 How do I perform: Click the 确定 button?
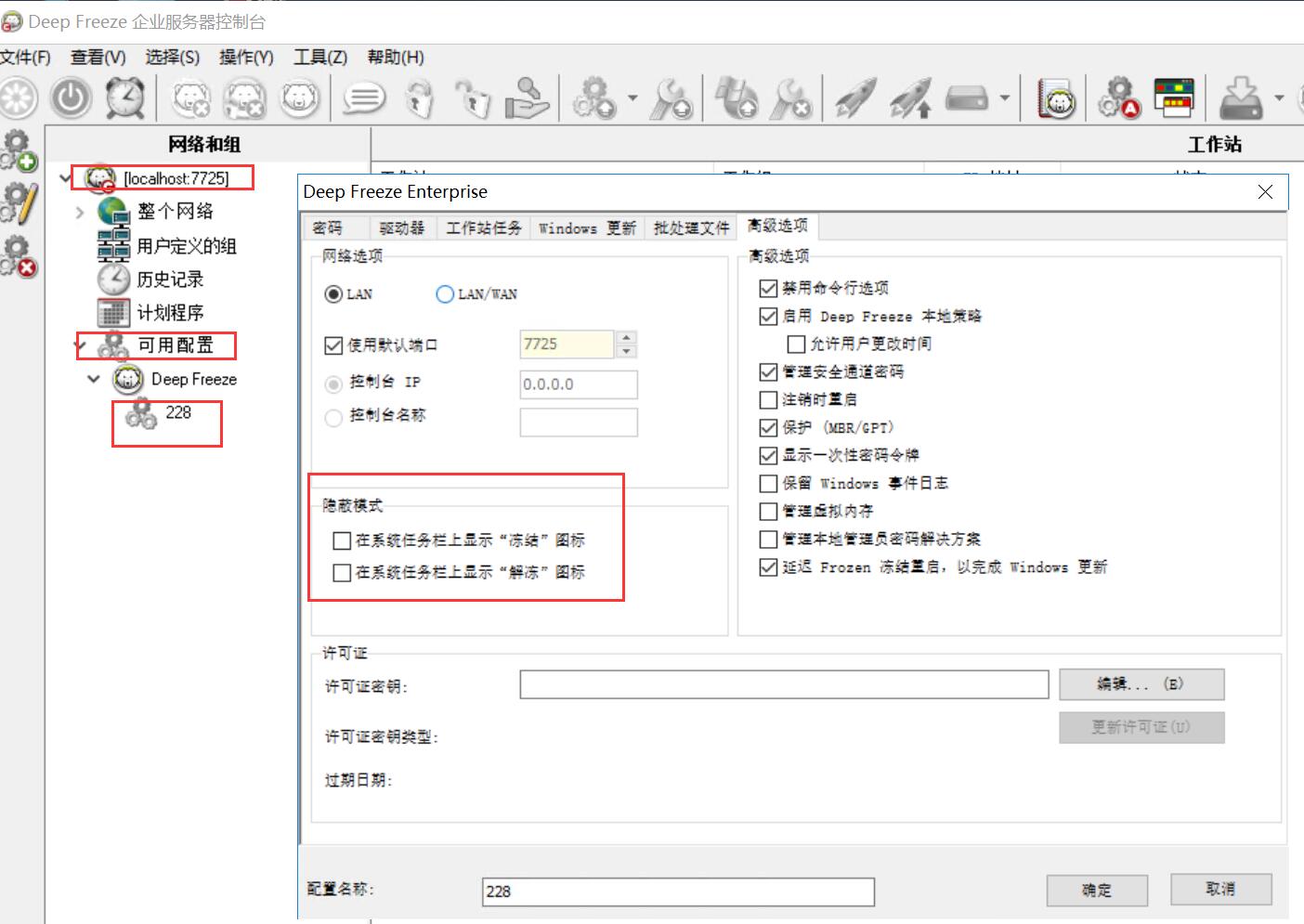[x=1096, y=890]
